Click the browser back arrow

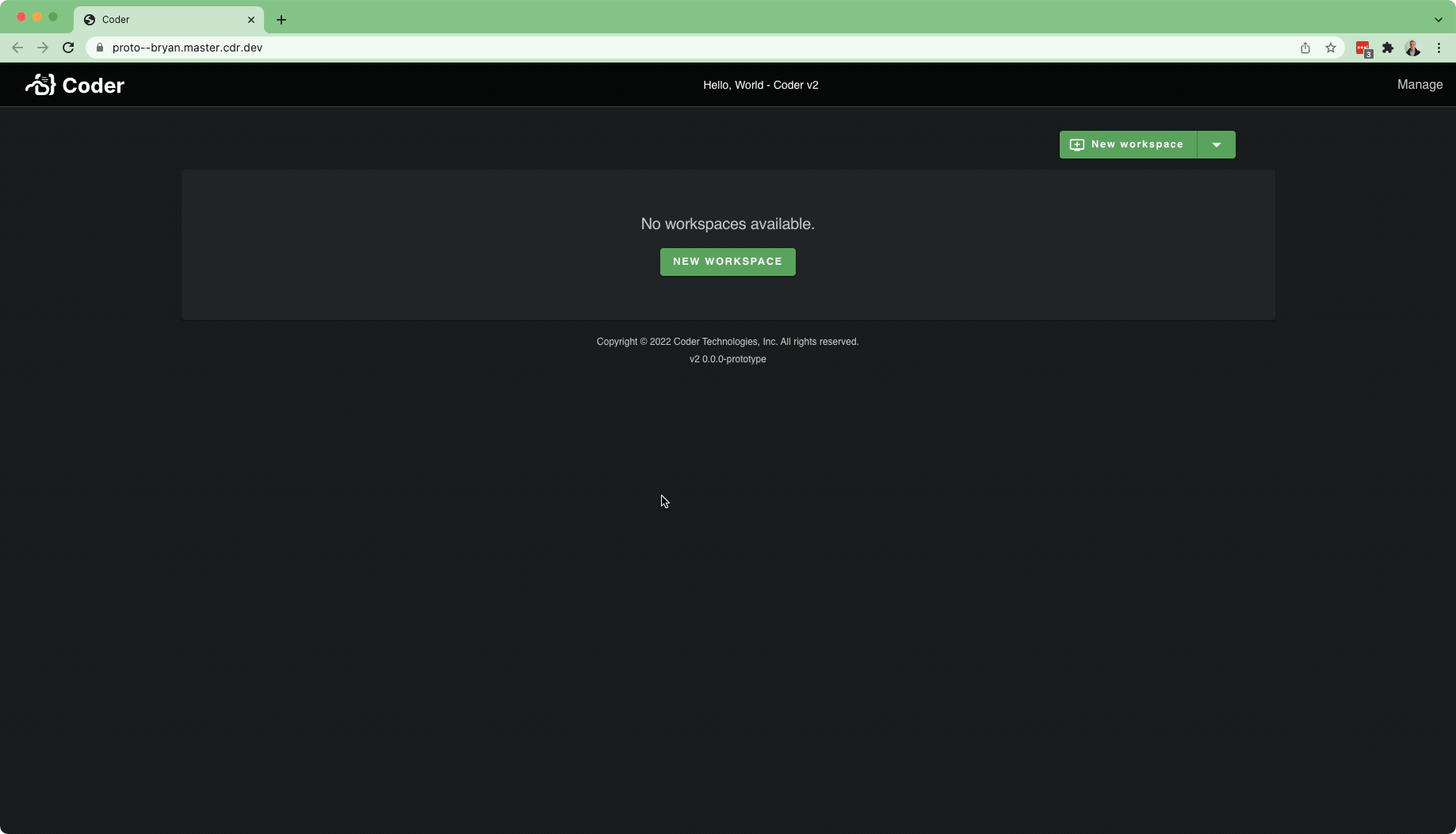coord(17,48)
